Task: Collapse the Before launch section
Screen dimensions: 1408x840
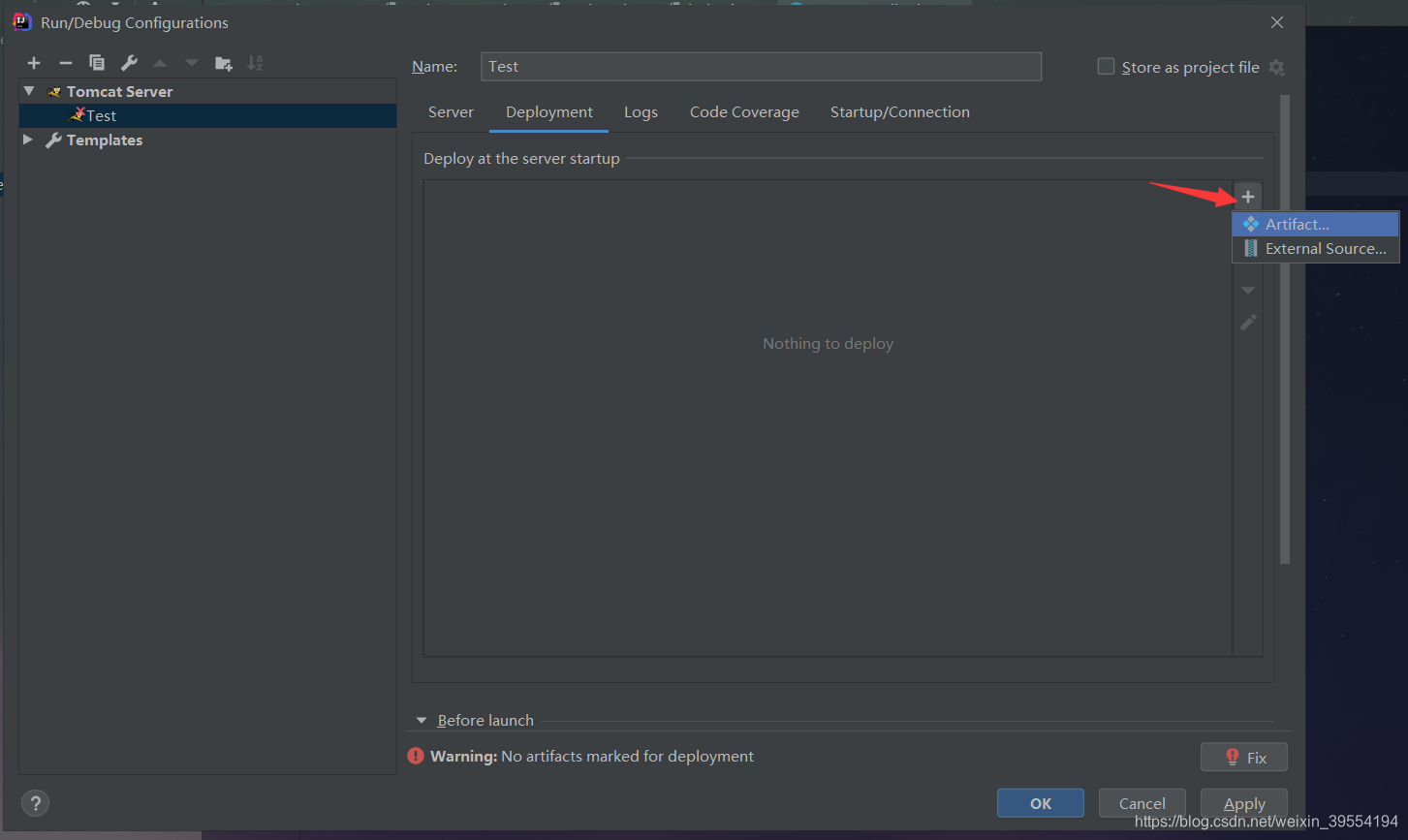Action: (x=422, y=721)
